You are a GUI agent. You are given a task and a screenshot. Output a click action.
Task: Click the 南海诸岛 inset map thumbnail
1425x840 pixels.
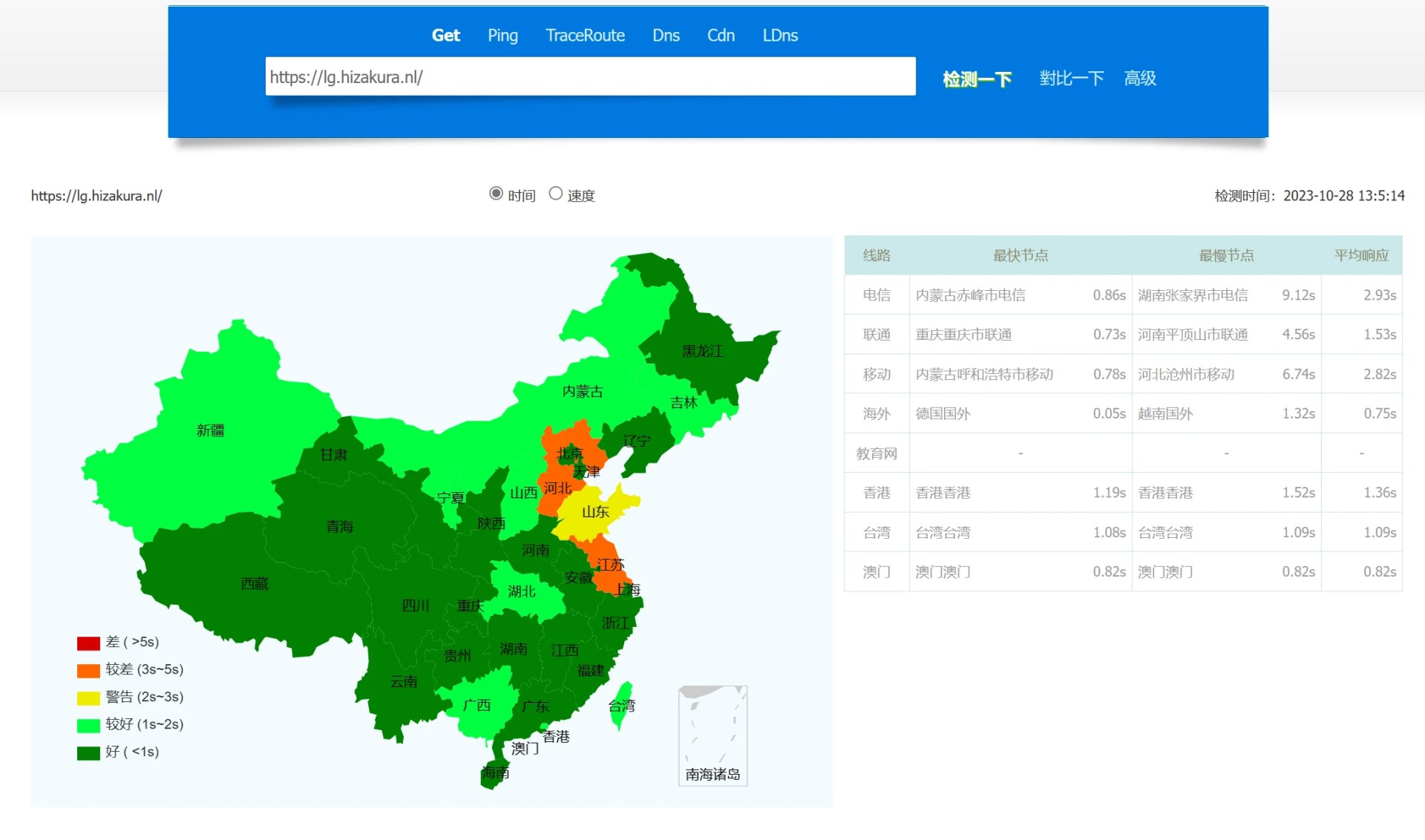[x=712, y=735]
